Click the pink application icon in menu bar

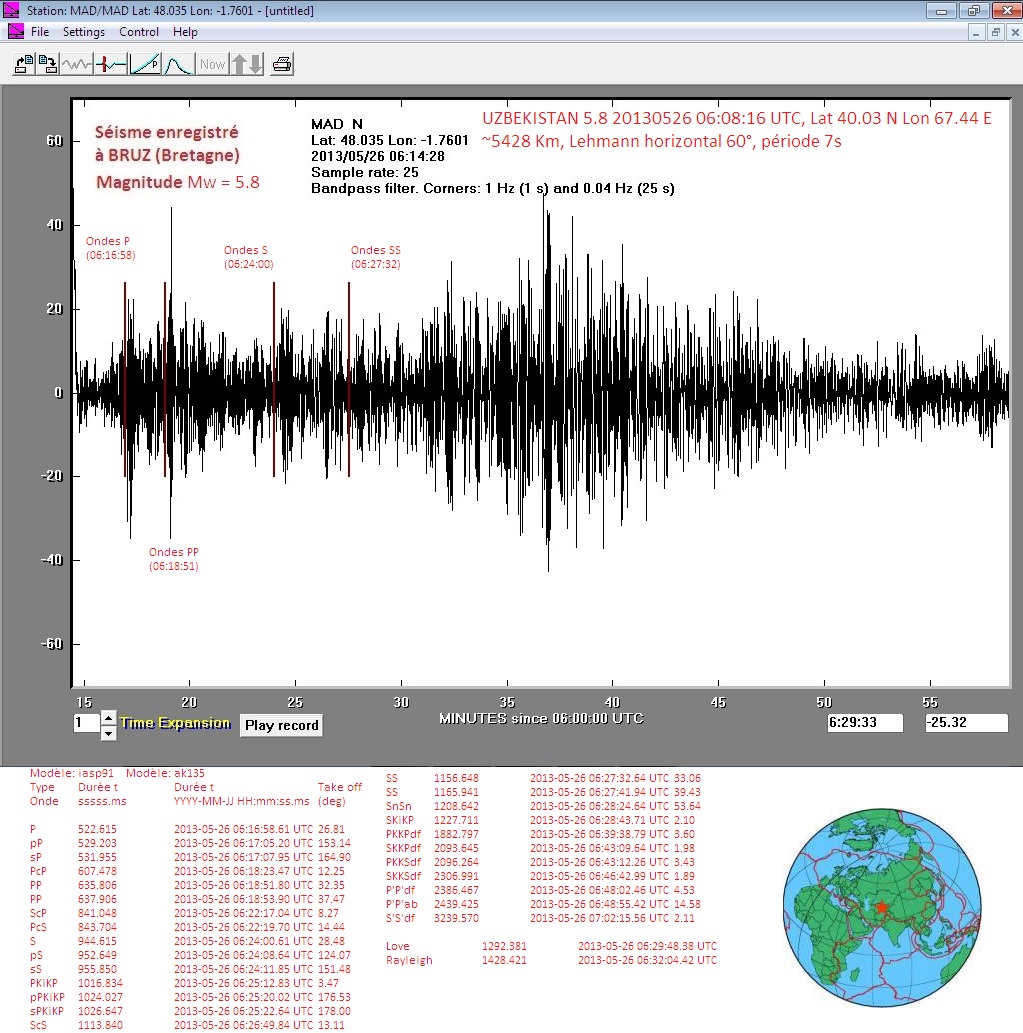click(15, 32)
